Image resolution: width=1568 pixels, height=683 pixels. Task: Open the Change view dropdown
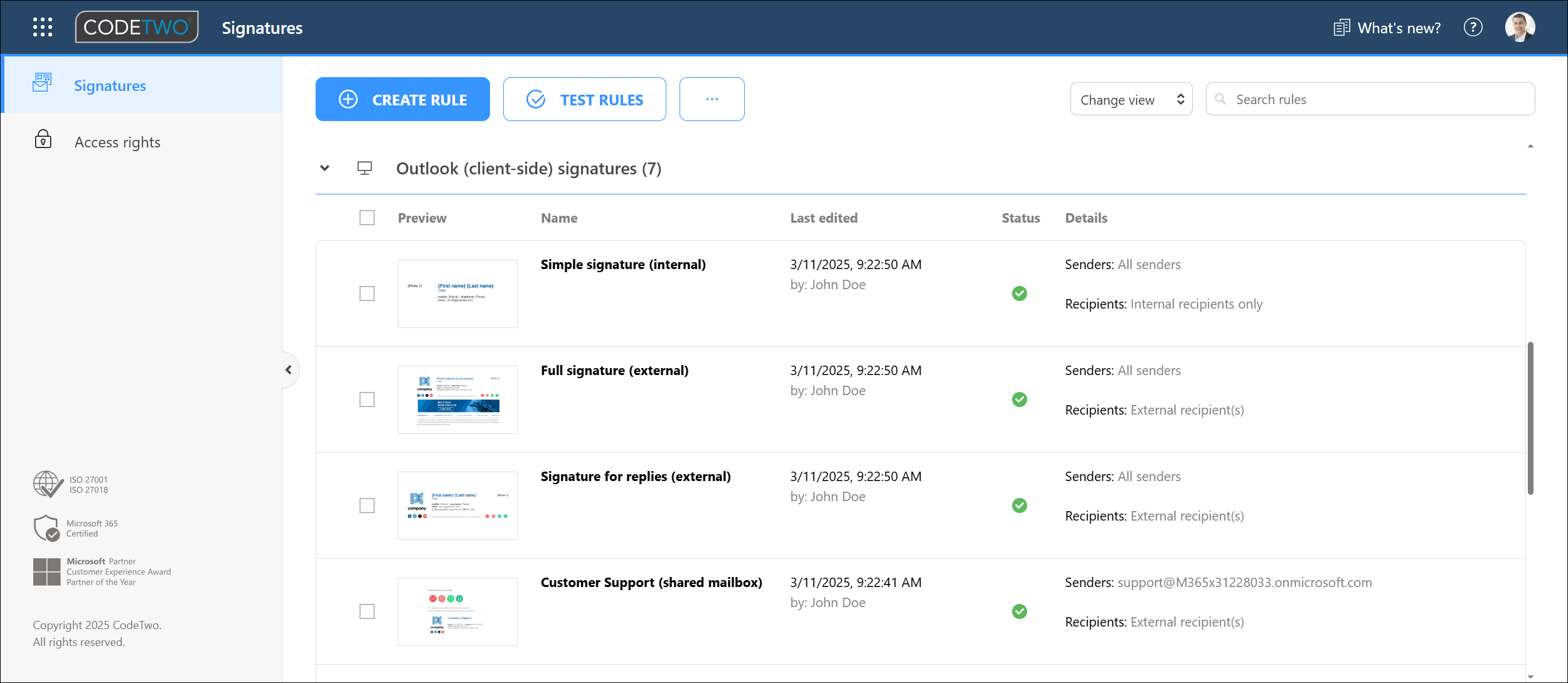coord(1131,99)
